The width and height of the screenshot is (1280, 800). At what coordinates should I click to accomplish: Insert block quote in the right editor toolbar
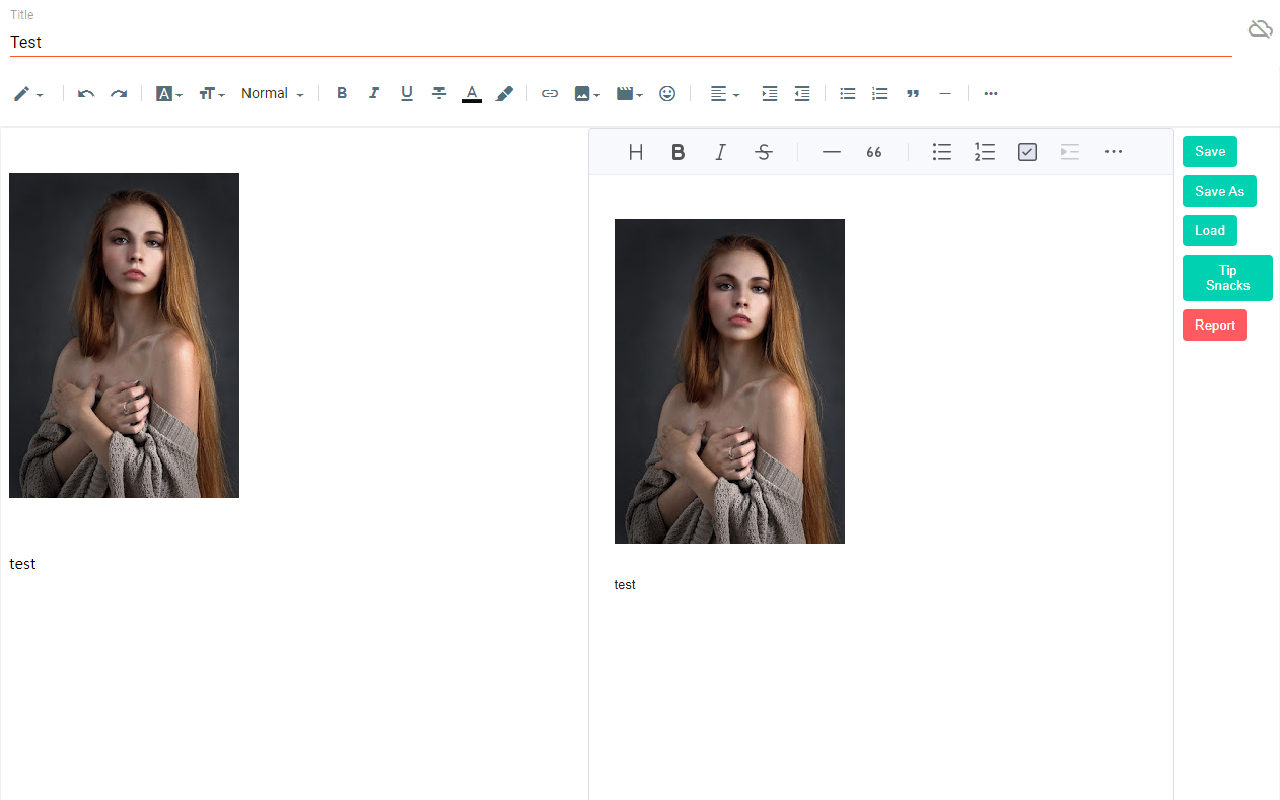coord(874,152)
